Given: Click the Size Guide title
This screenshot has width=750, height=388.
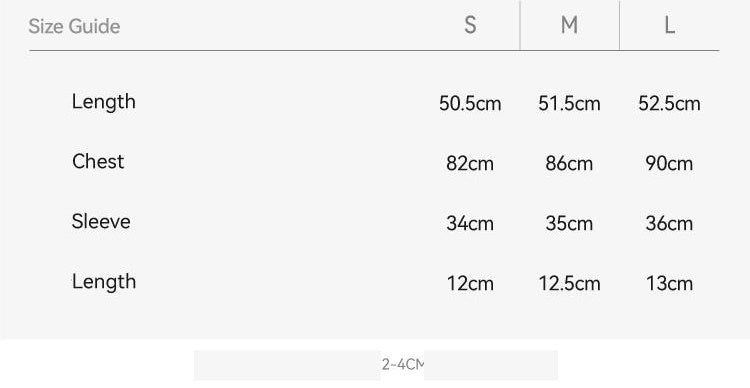Looking at the screenshot, I should (x=74, y=26).
